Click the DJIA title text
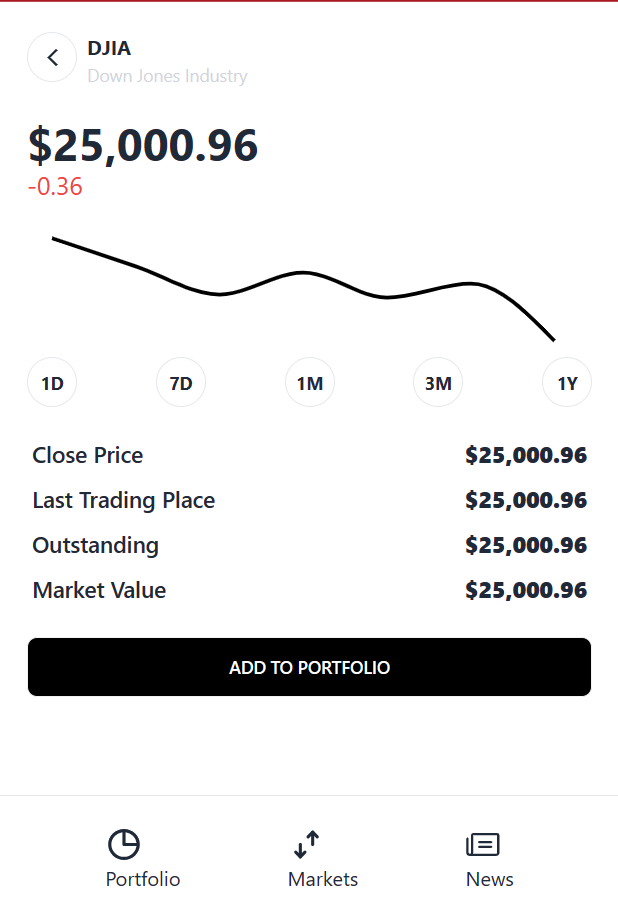618x913 pixels. click(x=108, y=48)
